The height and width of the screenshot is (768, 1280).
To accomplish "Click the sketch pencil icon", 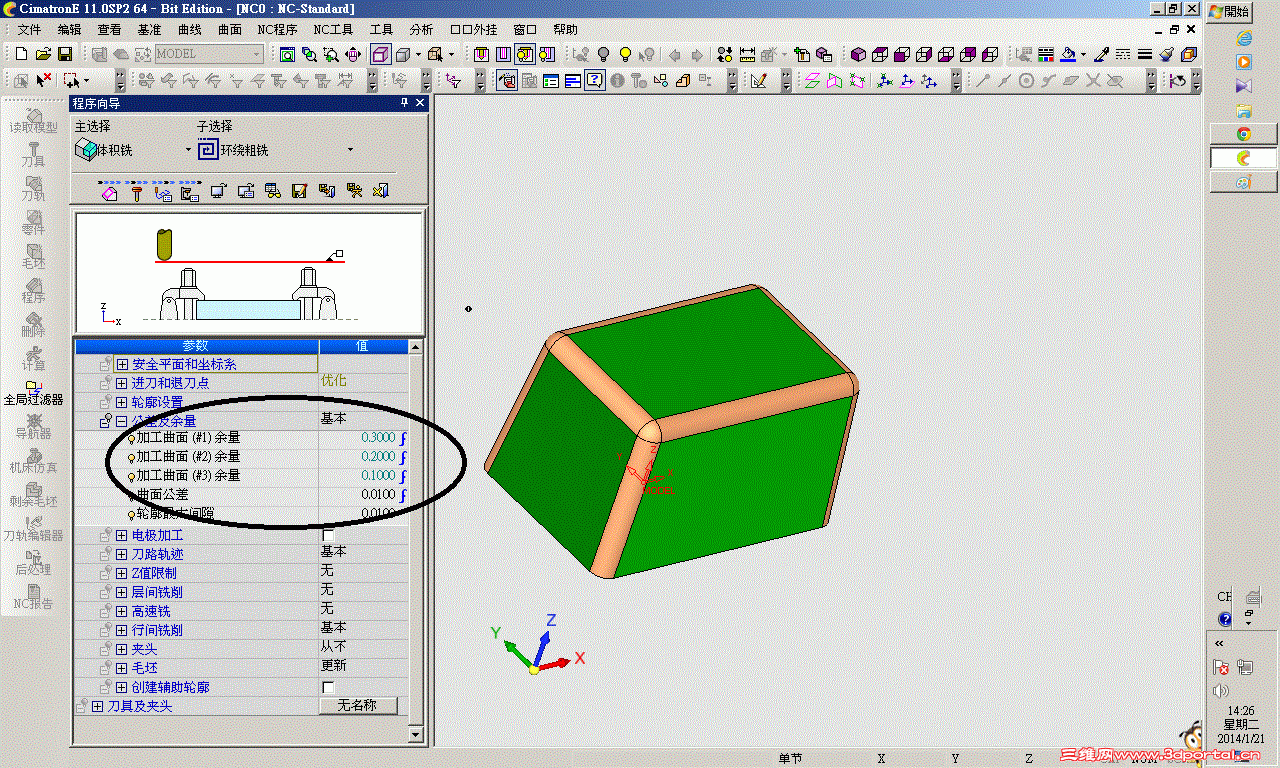I will pyautogui.click(x=759, y=80).
